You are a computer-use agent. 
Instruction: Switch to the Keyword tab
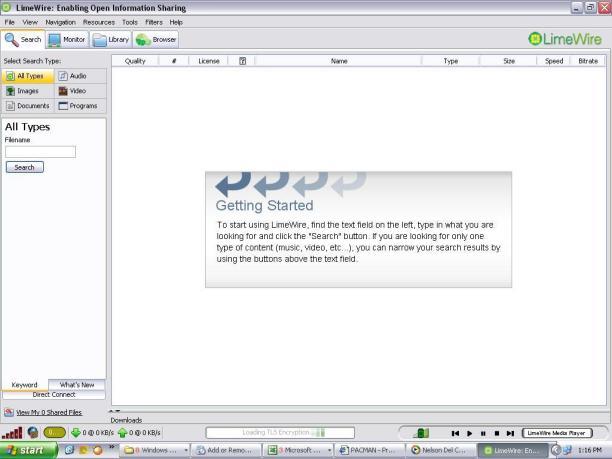25,385
